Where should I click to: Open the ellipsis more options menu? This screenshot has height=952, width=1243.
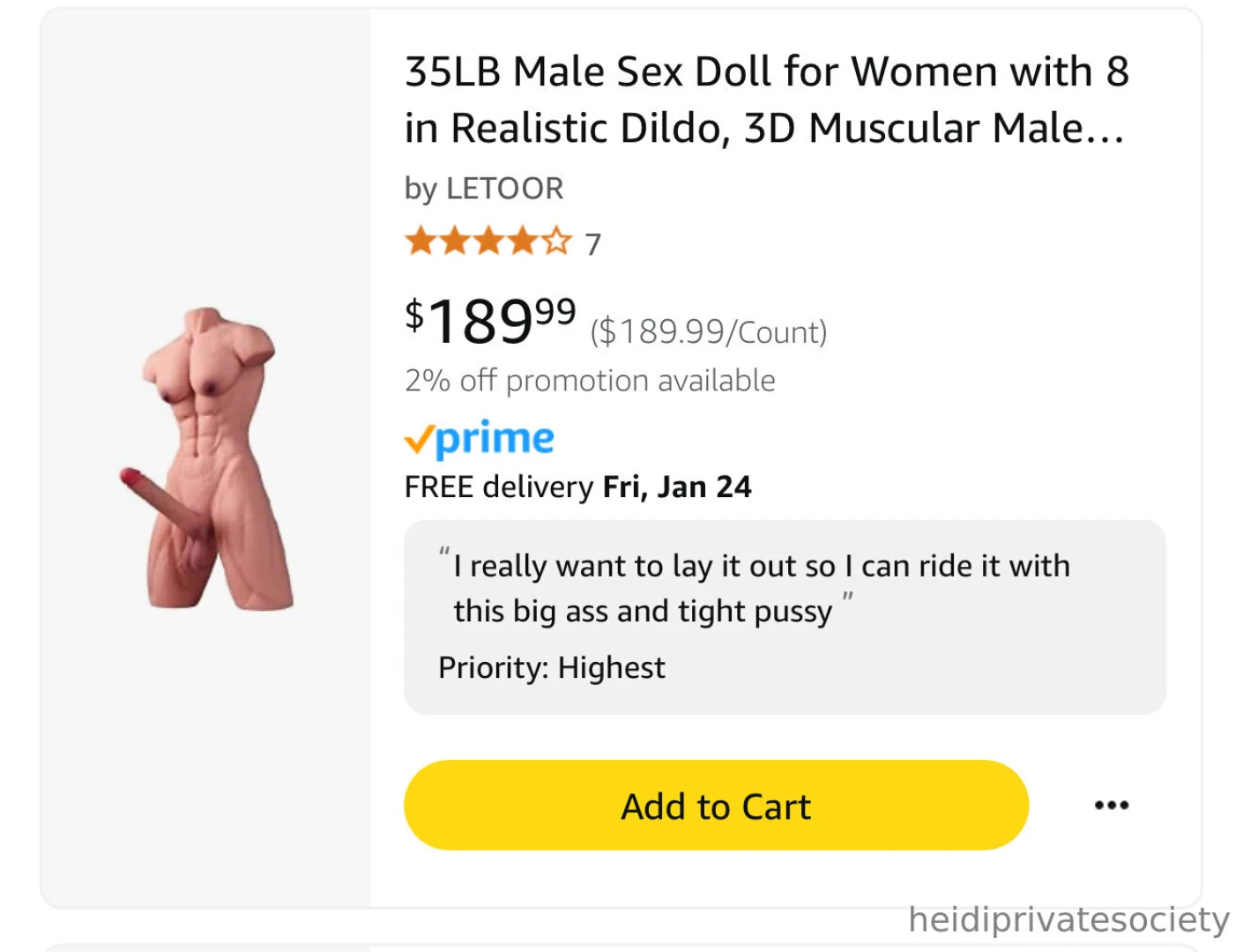[1112, 805]
